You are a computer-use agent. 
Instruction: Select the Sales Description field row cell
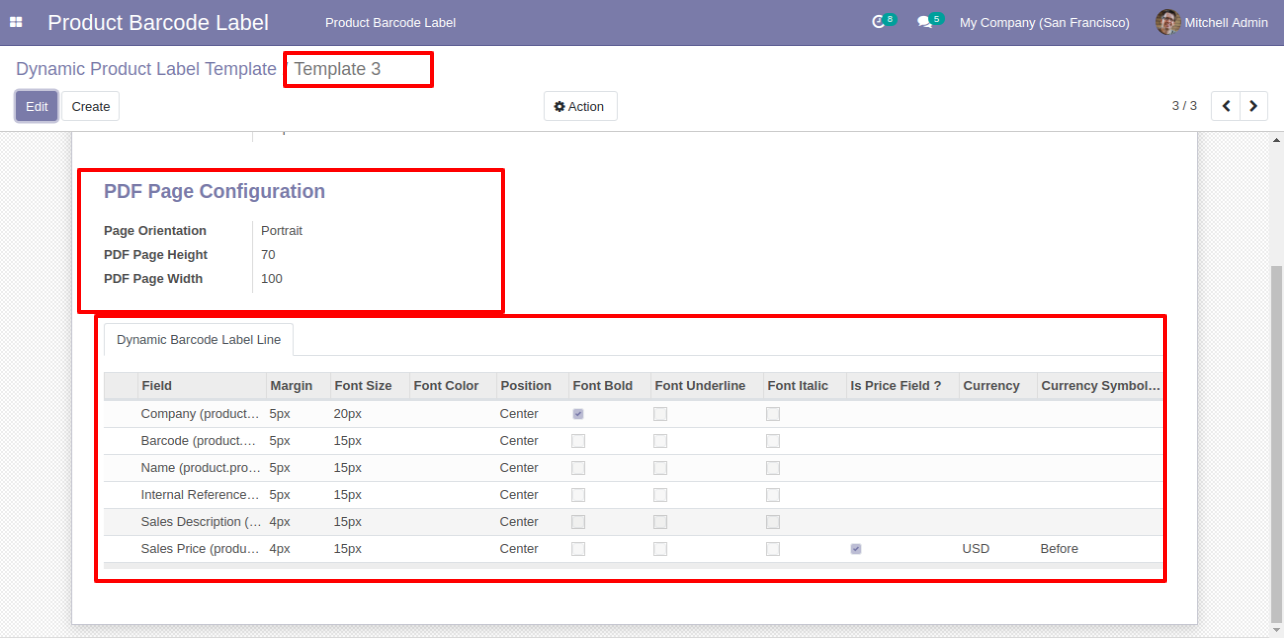coord(201,522)
